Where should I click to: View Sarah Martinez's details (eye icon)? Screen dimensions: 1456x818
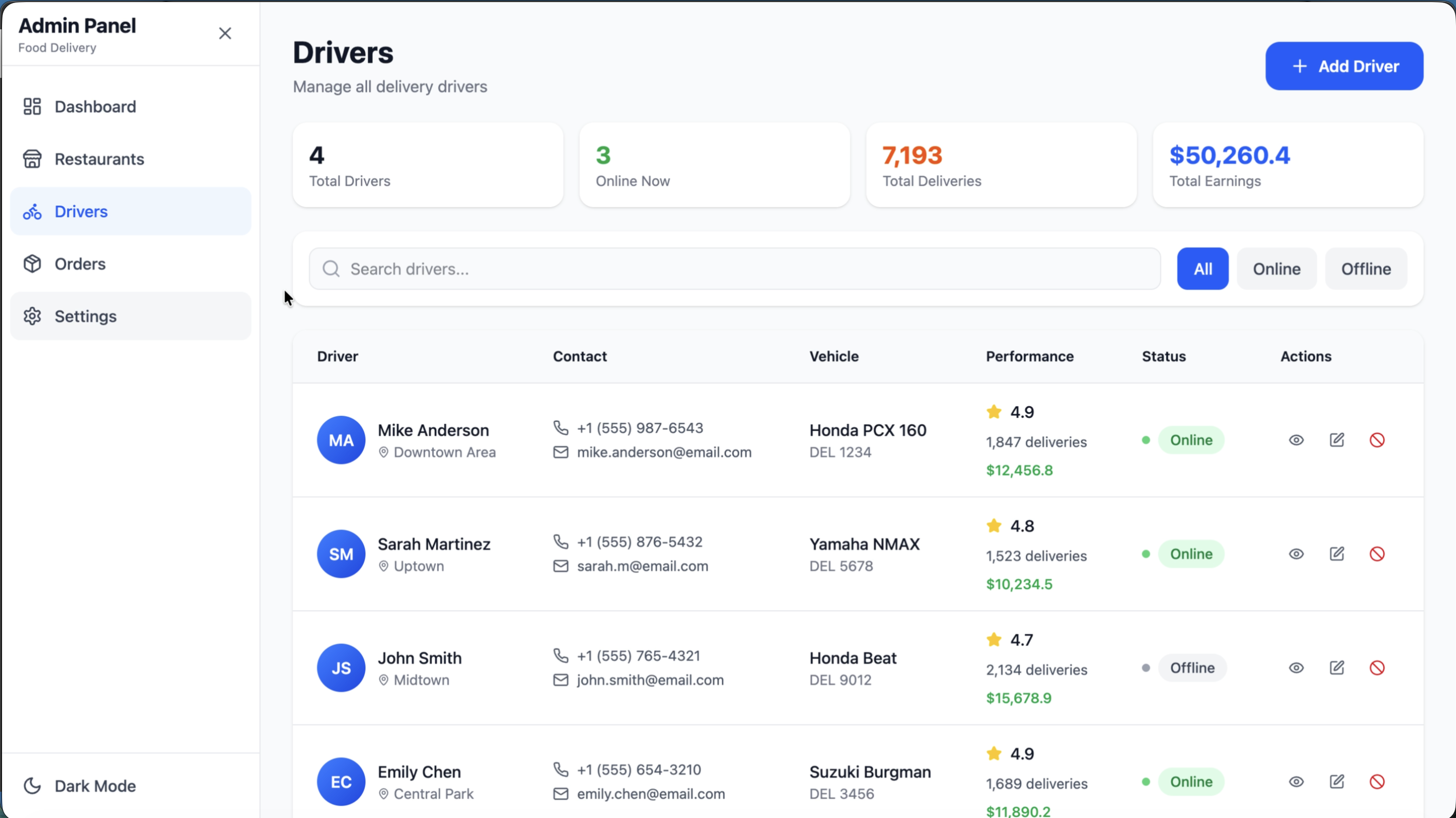coord(1296,554)
